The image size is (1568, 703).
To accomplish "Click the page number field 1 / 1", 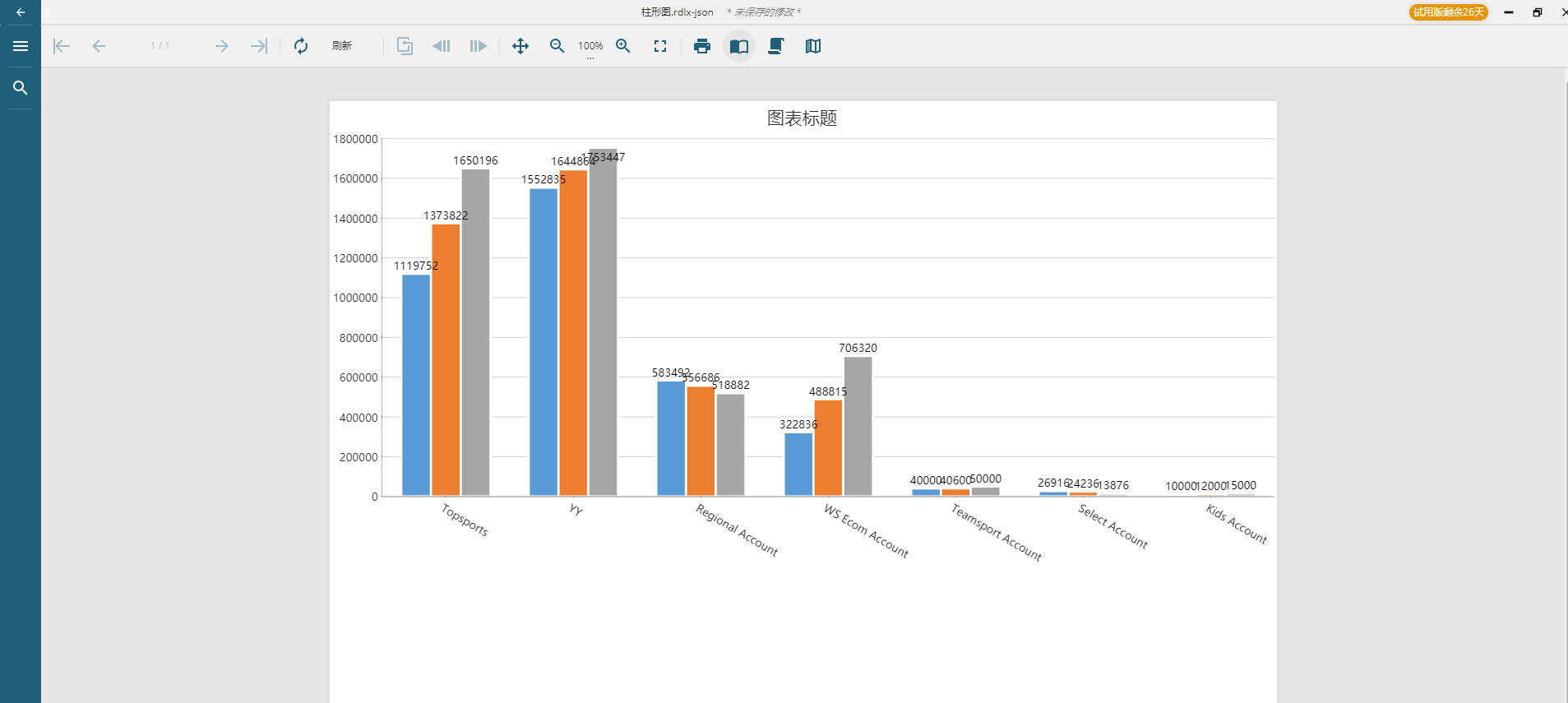I will click(160, 46).
